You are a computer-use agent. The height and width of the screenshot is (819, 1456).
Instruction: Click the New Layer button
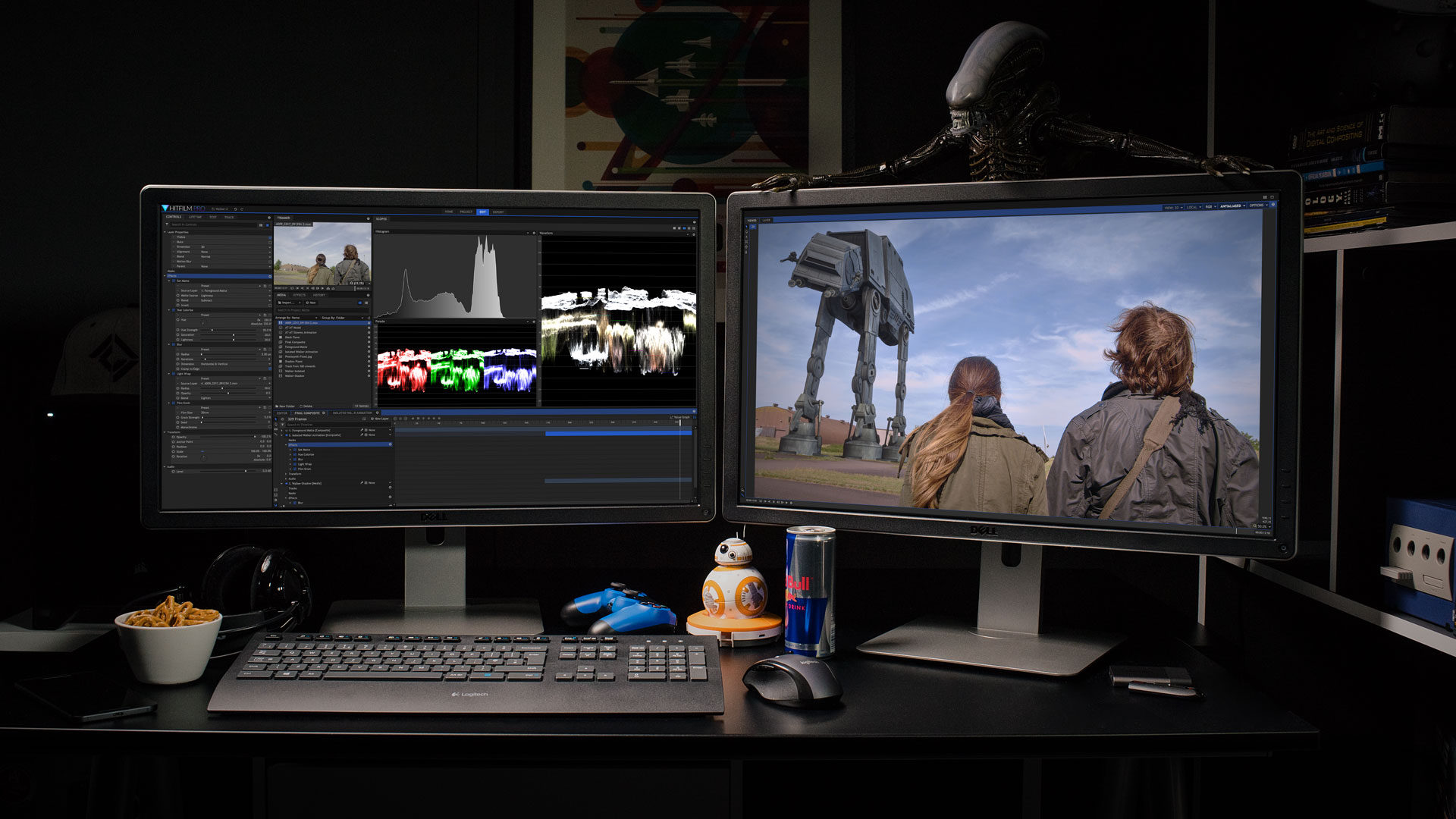[380, 419]
